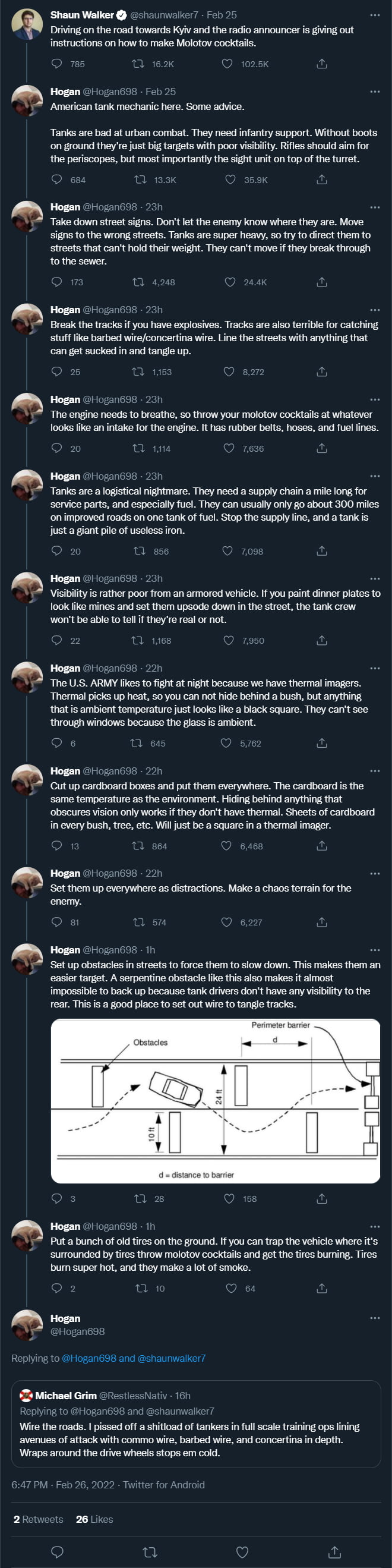Retweet Shaun Walker's tweet with 16.2K retweets
The width and height of the screenshot is (392, 1568).
[138, 64]
